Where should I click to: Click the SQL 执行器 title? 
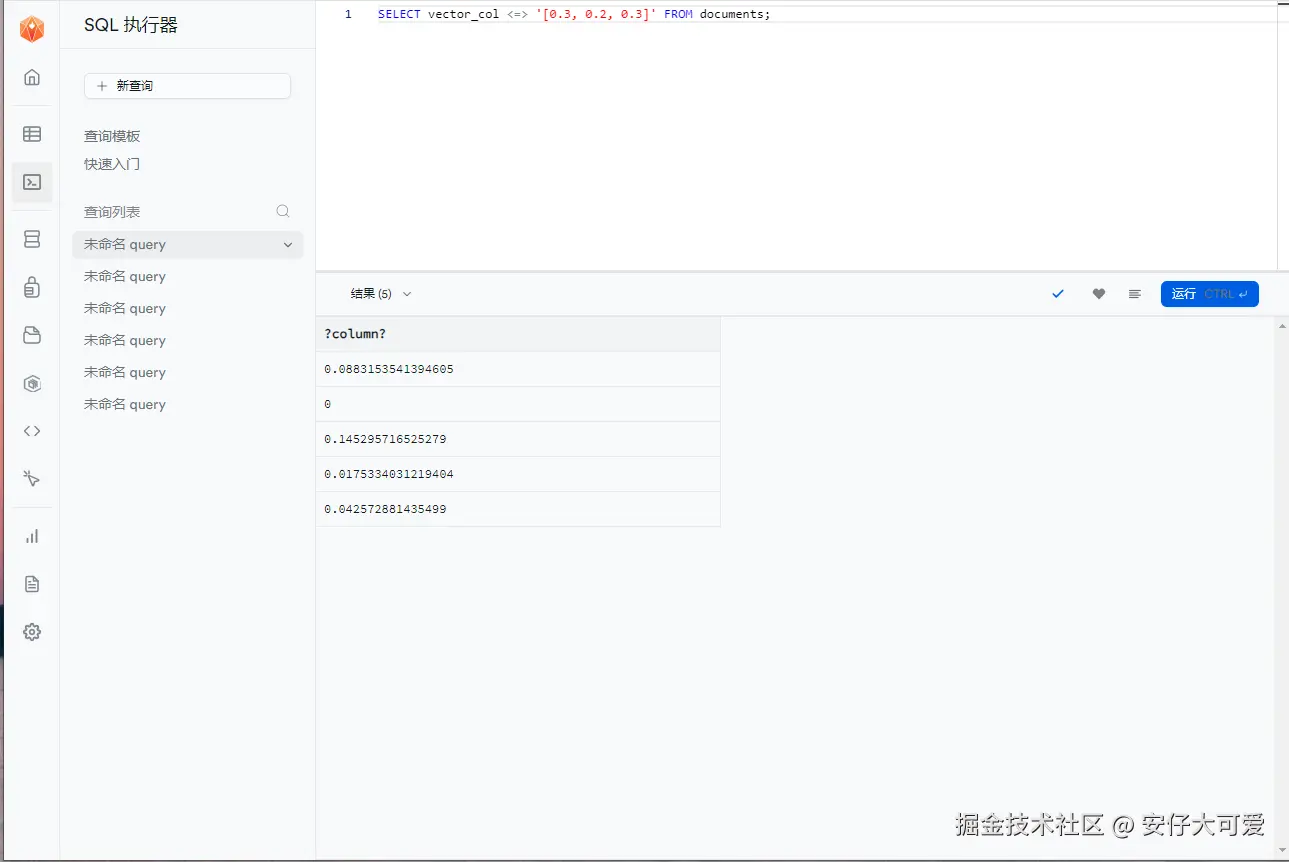click(x=131, y=26)
